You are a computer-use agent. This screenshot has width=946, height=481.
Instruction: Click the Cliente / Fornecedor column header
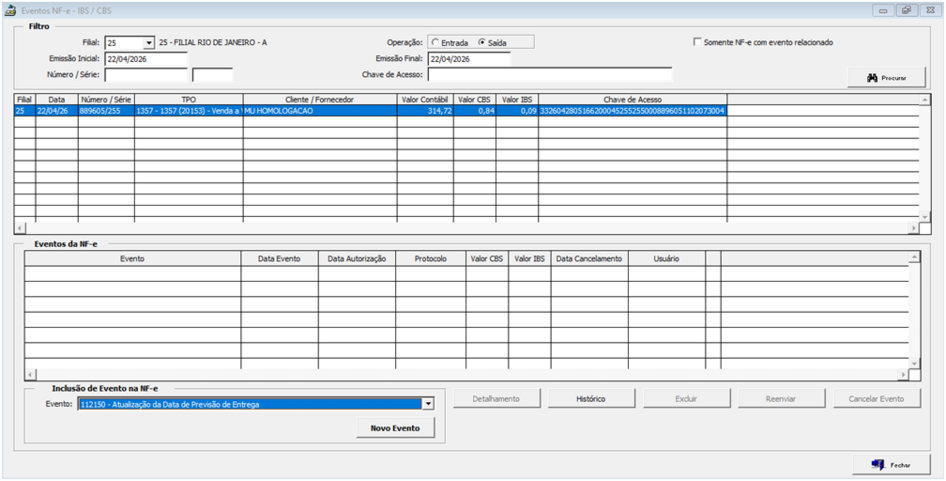[319, 99]
